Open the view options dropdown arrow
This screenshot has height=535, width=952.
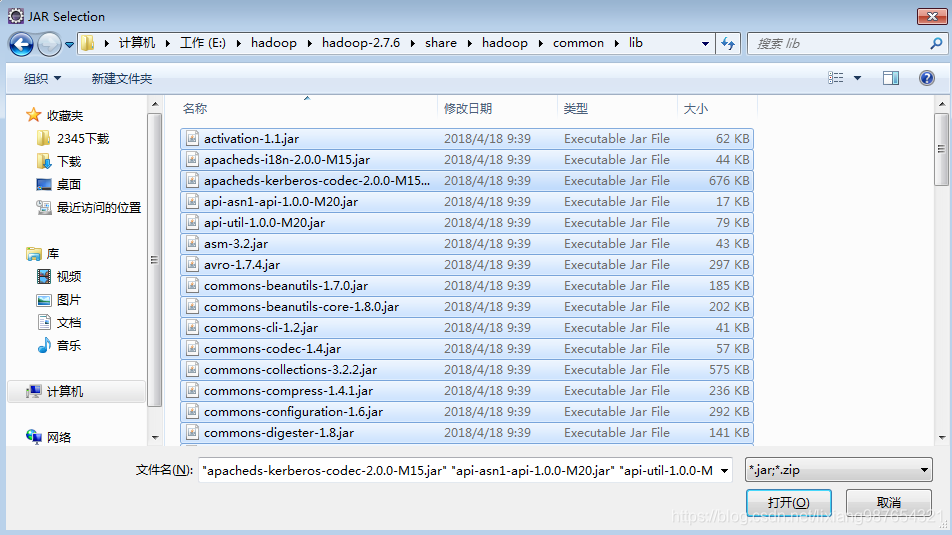[857, 78]
